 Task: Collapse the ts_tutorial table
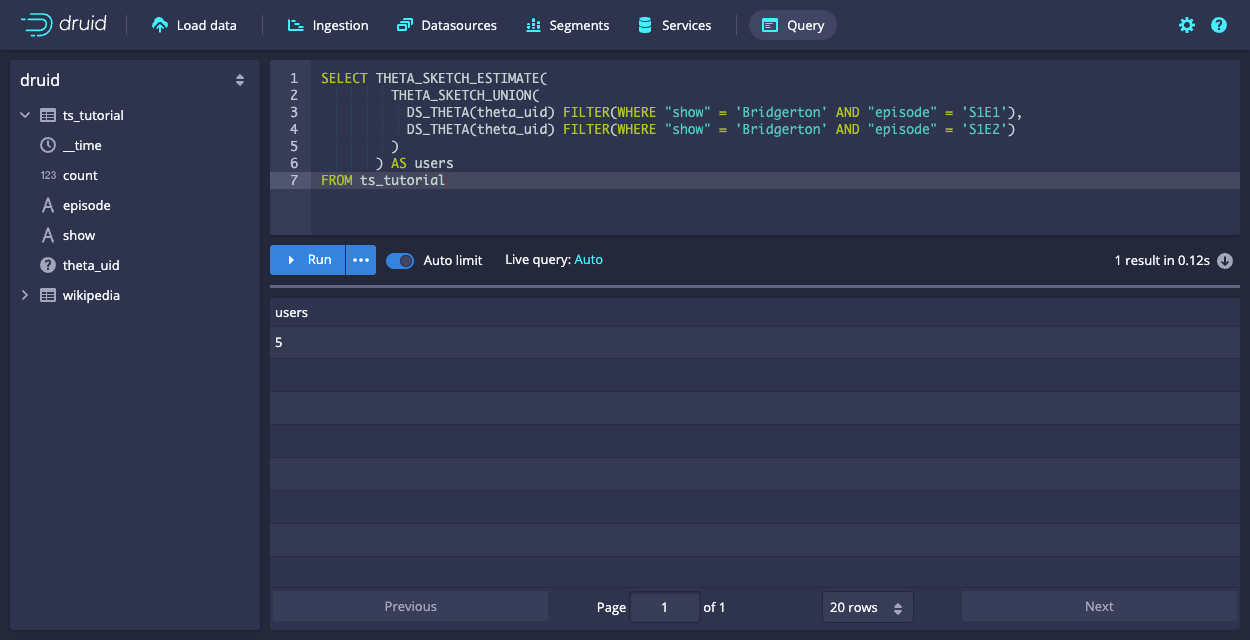(x=25, y=115)
